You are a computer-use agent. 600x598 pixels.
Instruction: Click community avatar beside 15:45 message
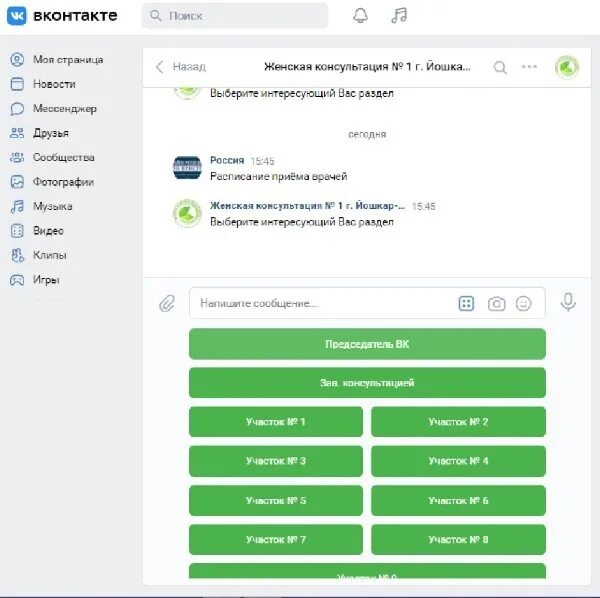187,213
